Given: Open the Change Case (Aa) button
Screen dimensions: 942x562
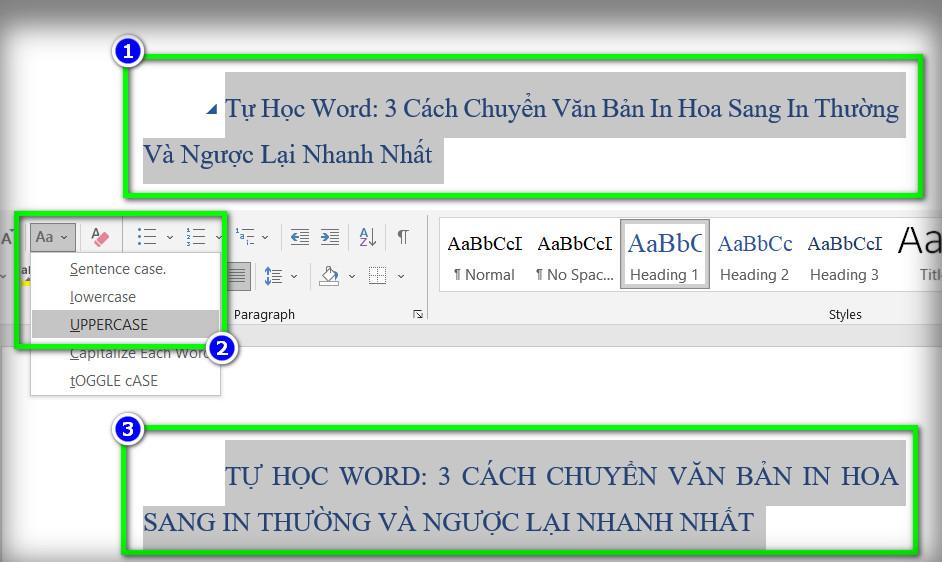Looking at the screenshot, I should [52, 237].
